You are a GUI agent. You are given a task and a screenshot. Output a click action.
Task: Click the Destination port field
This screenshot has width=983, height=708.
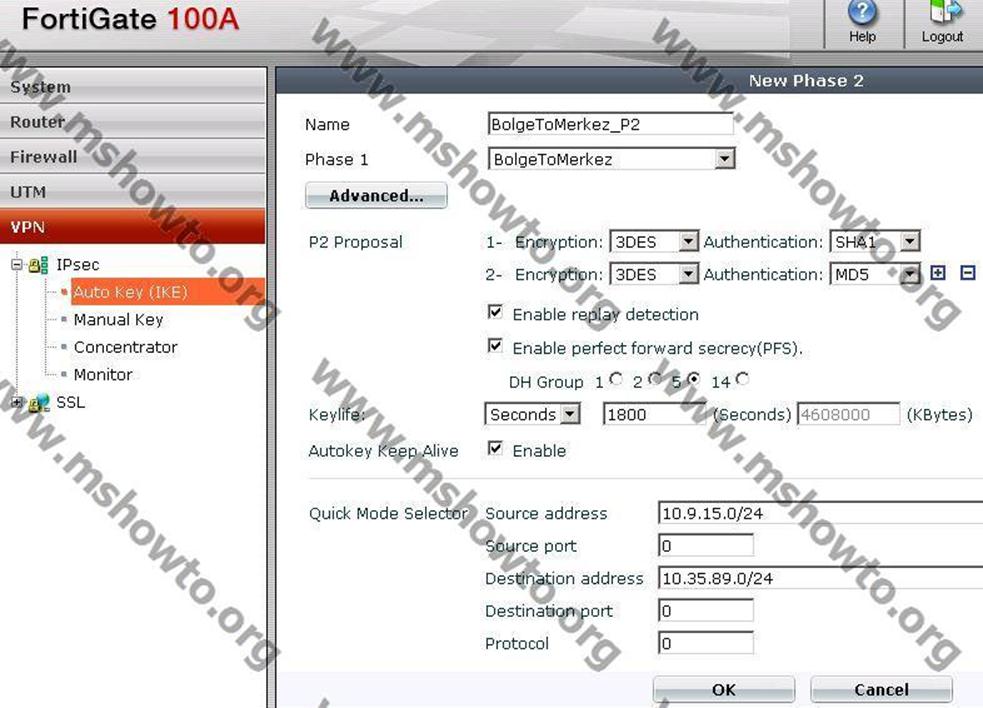706,611
